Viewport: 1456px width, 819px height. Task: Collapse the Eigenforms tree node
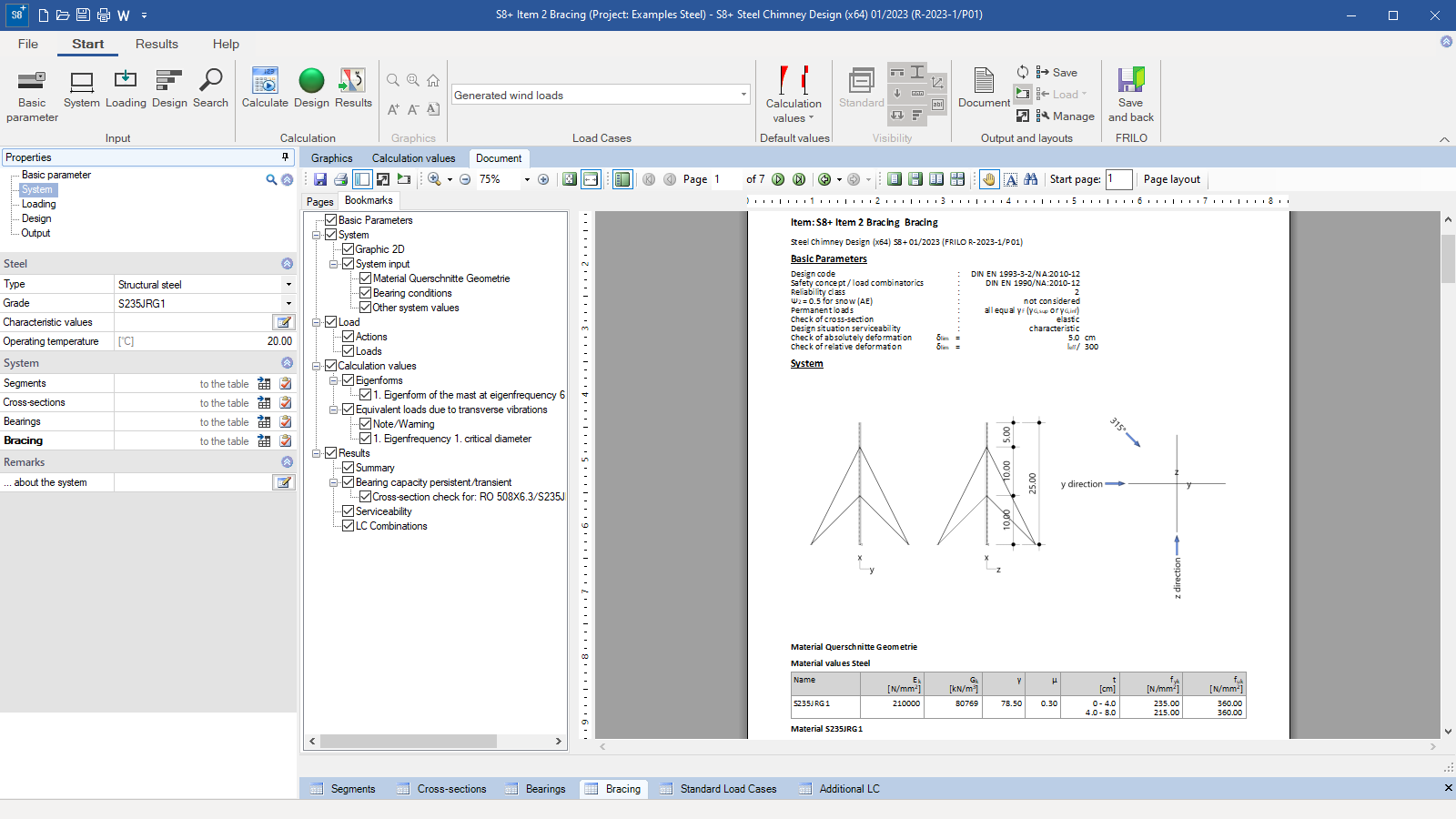(x=334, y=380)
